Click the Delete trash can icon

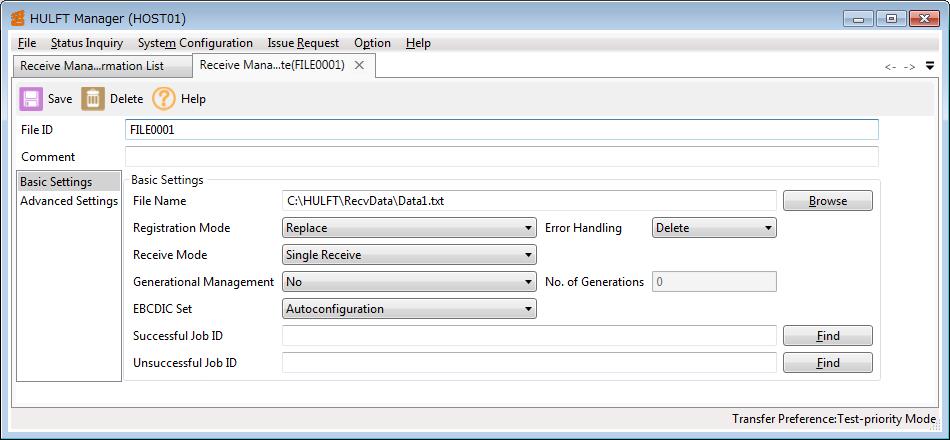point(93,99)
